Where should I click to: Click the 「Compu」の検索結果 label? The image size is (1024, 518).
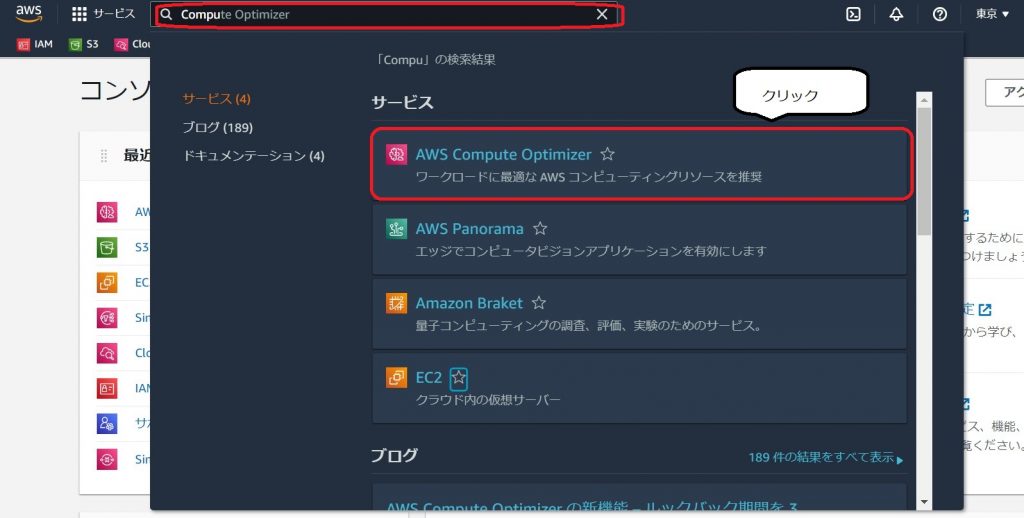[435, 59]
